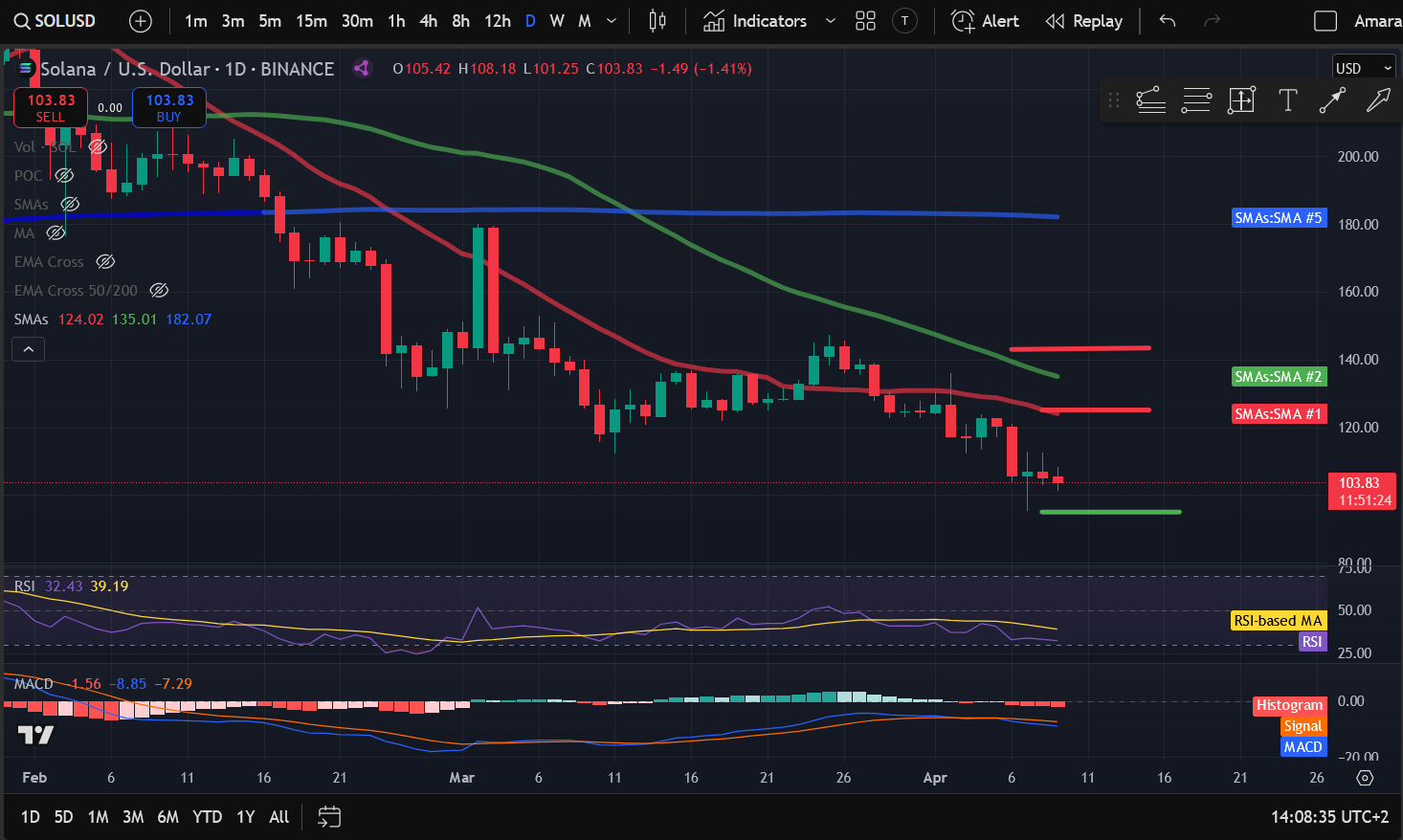The image size is (1403, 840).
Task: Expand the Indicators favorites dropdown arrow
Action: 830,21
